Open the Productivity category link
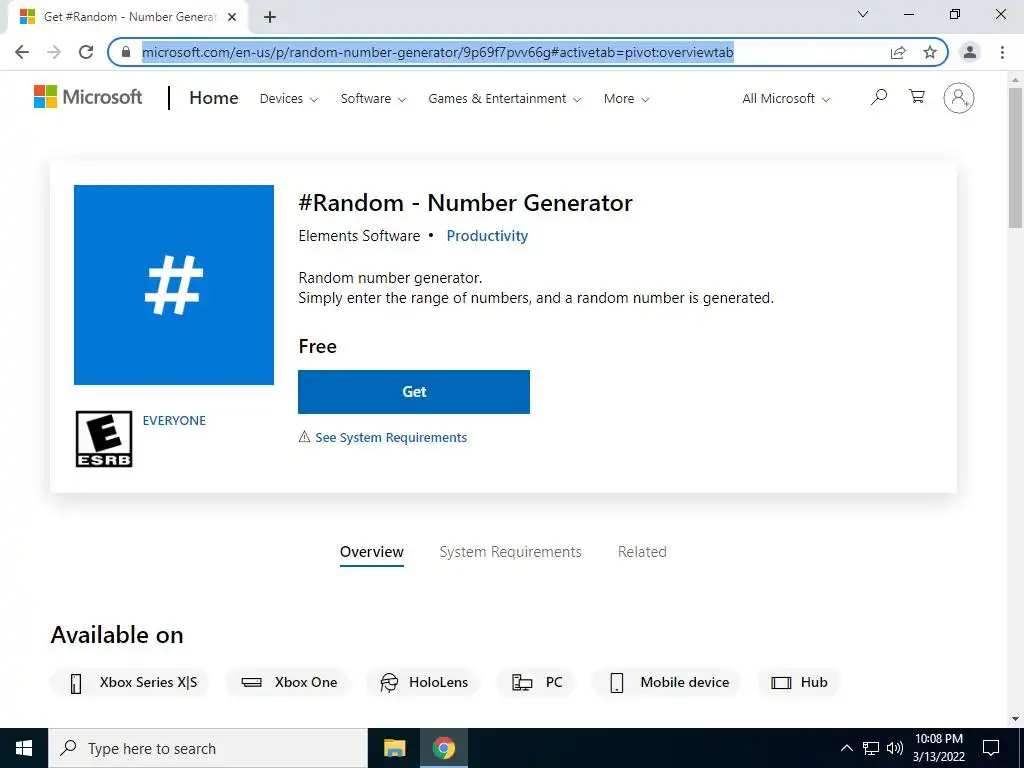The image size is (1024, 768). coord(487,236)
